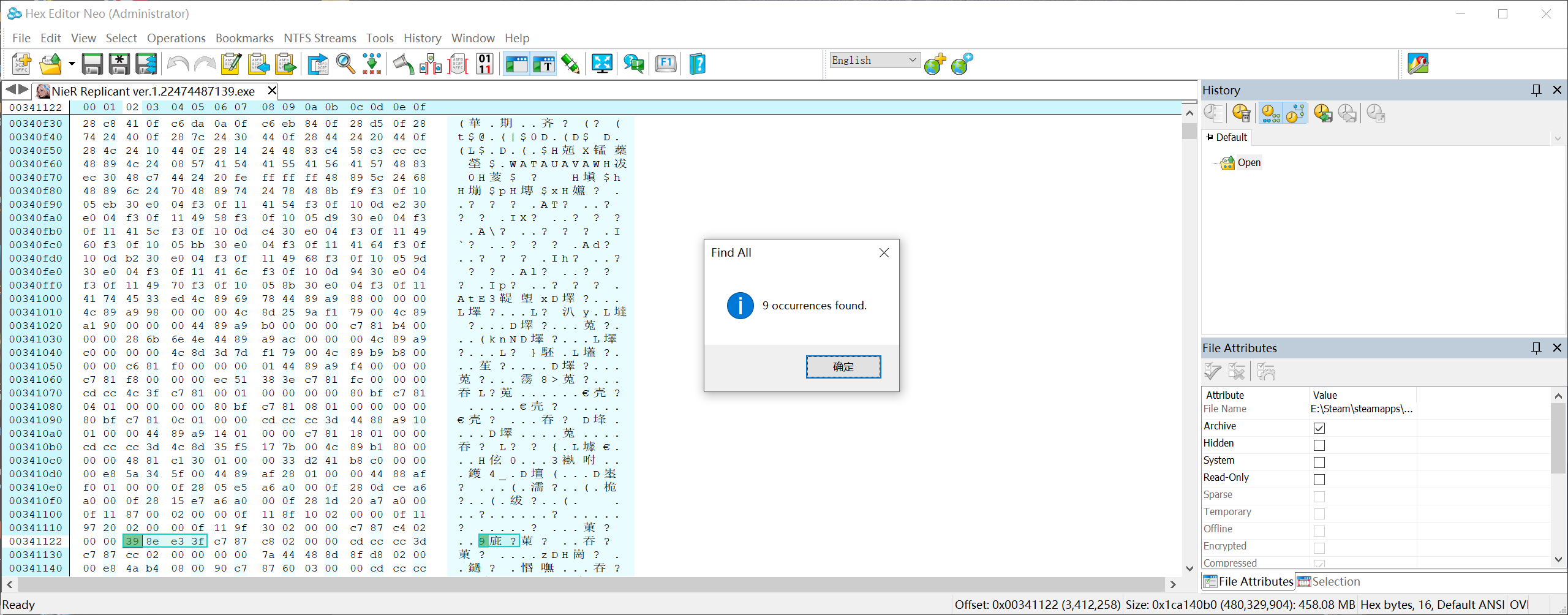Expand the History tab list chevron

(x=1558, y=138)
